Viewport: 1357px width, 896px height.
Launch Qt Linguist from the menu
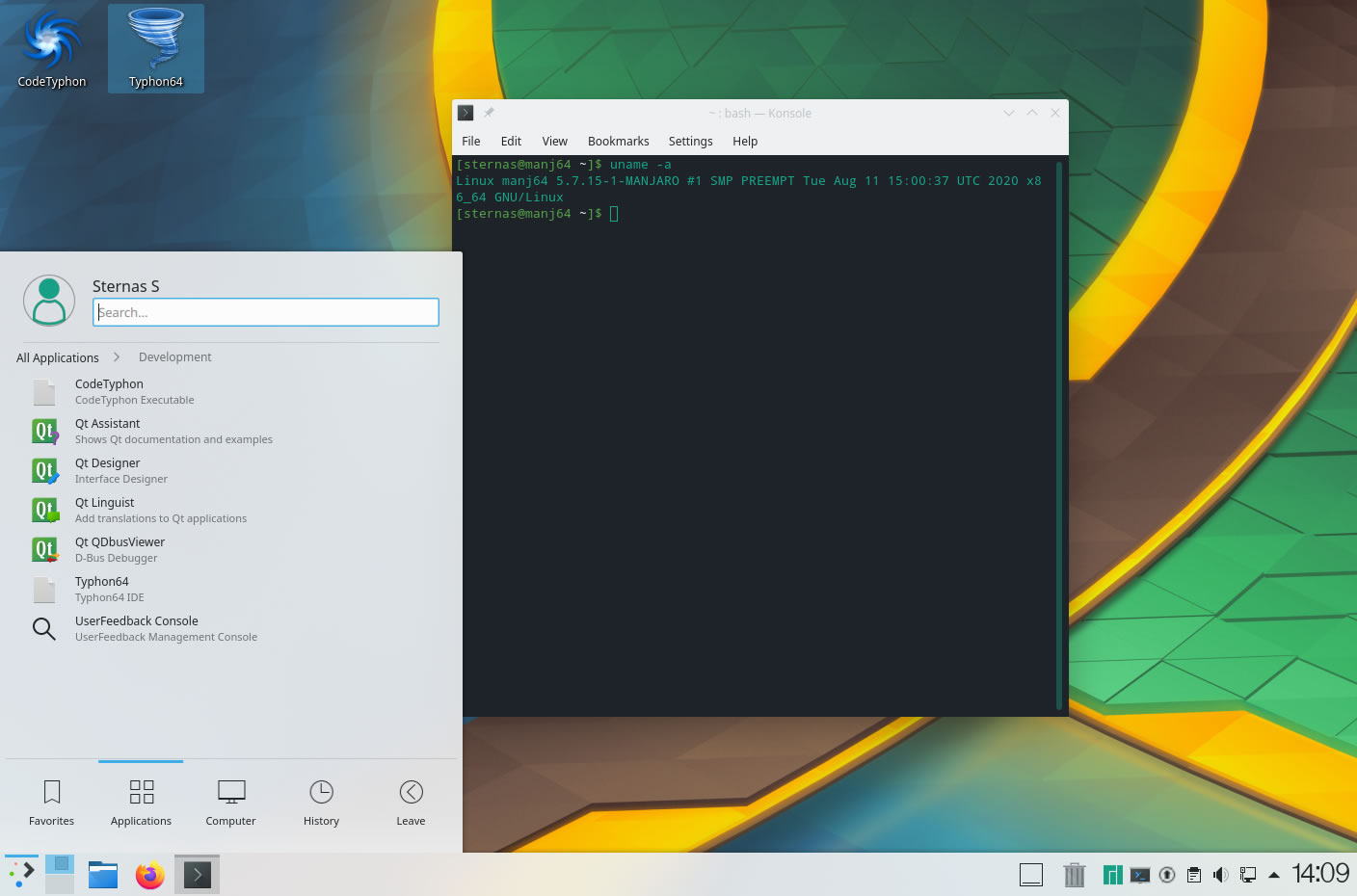click(x=231, y=510)
